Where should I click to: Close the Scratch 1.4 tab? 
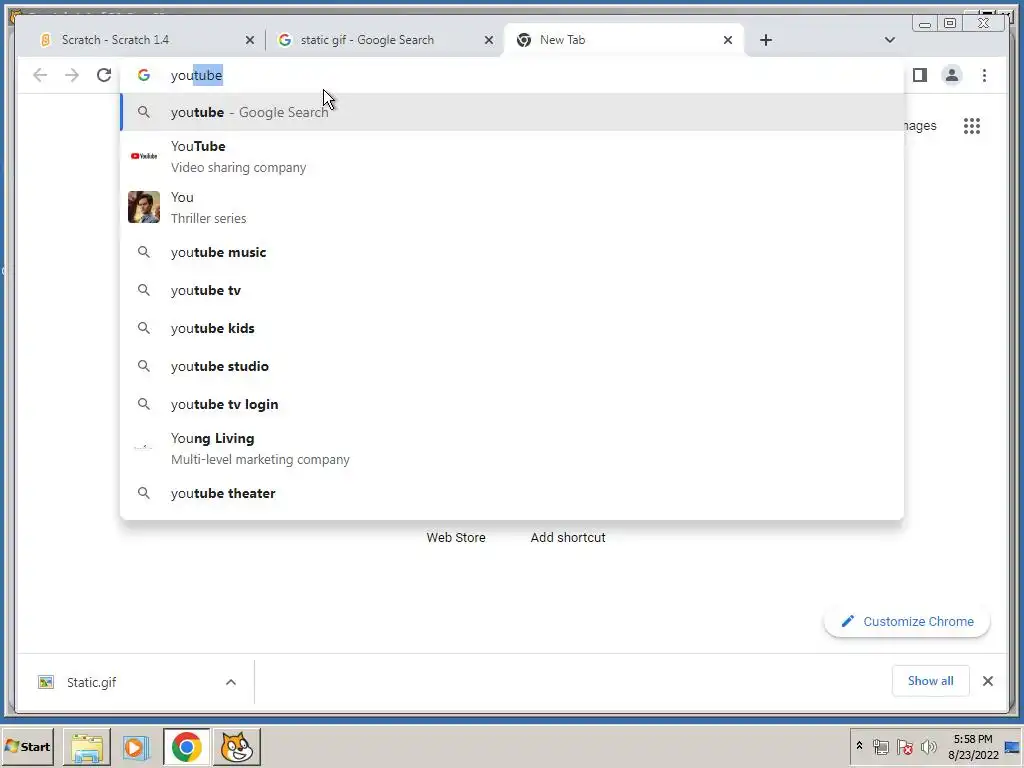pyautogui.click(x=249, y=40)
